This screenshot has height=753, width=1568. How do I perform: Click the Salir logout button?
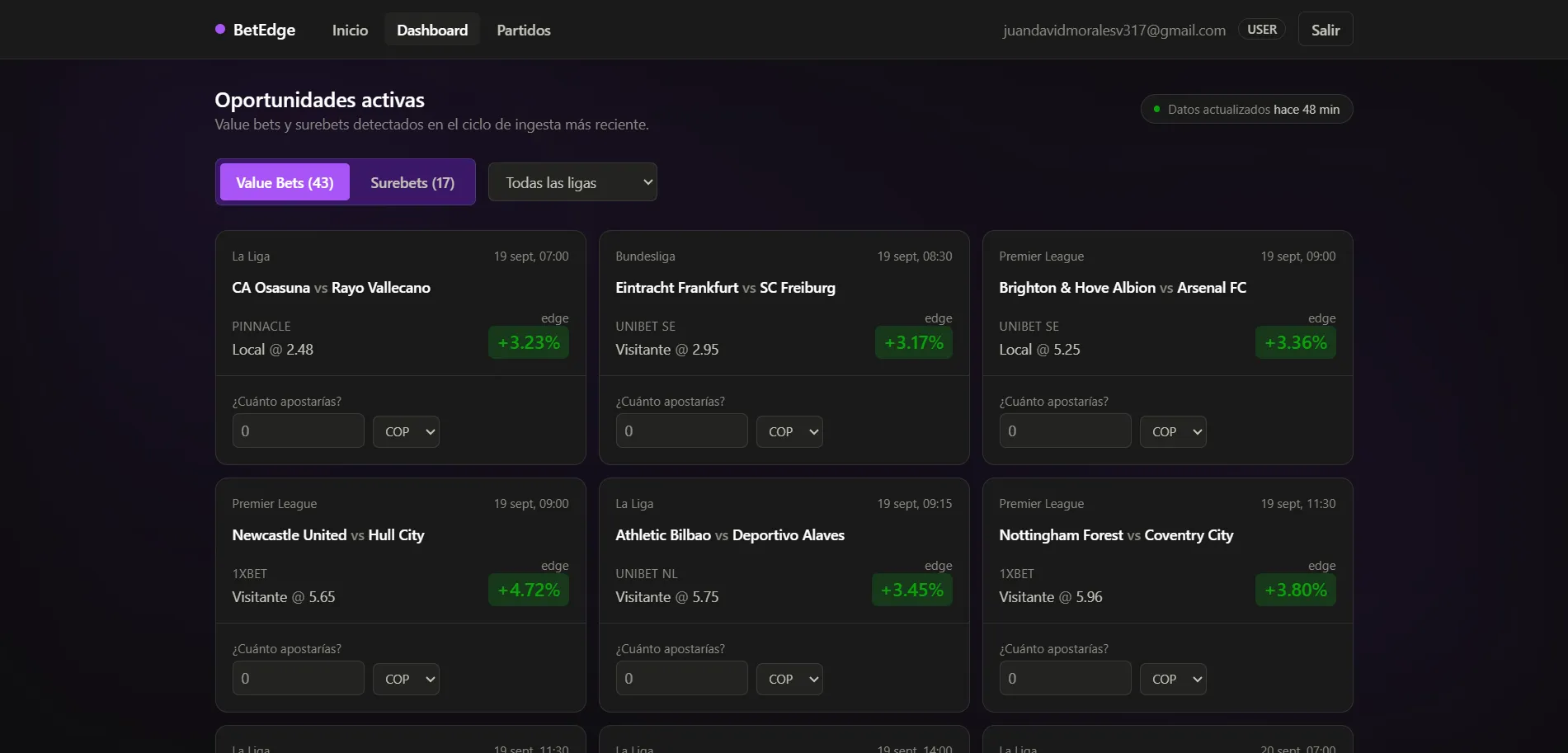1326,30
